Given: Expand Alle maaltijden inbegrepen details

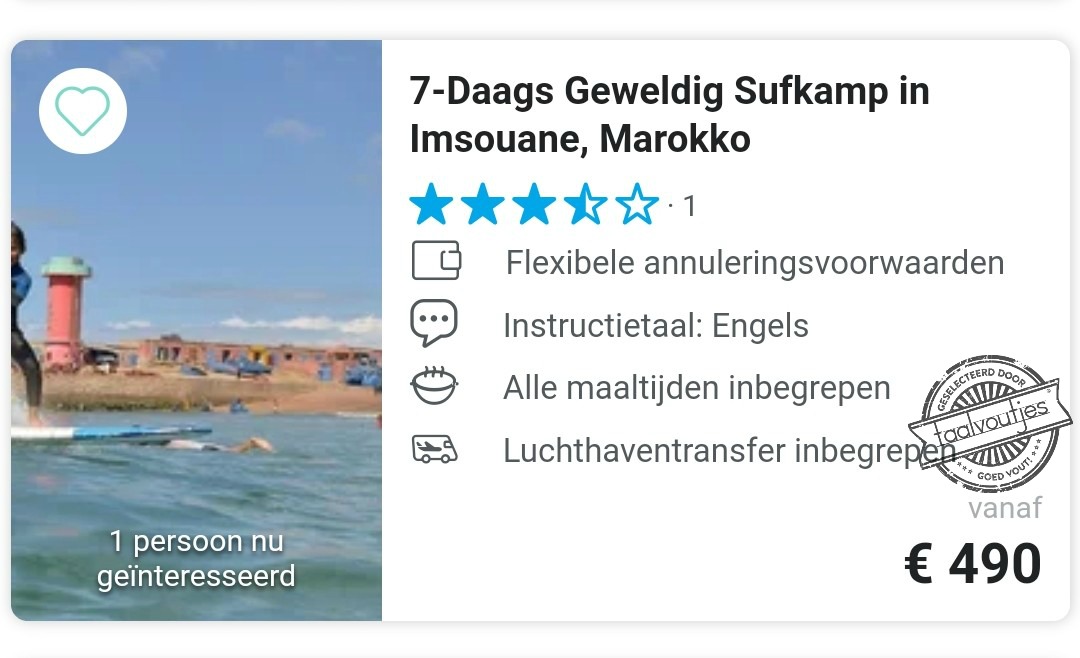Looking at the screenshot, I should [x=698, y=387].
